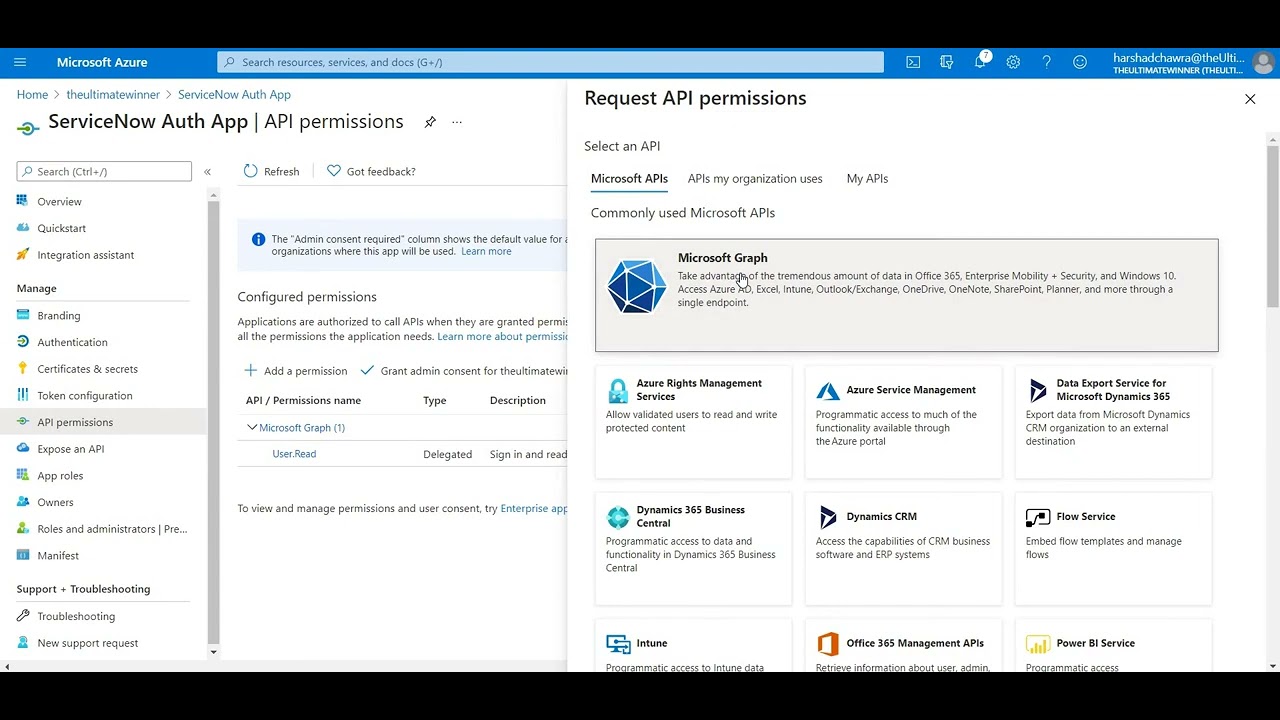Click the Refresh icon in the toolbar
Screen dimensions: 1280x720
tap(250, 171)
